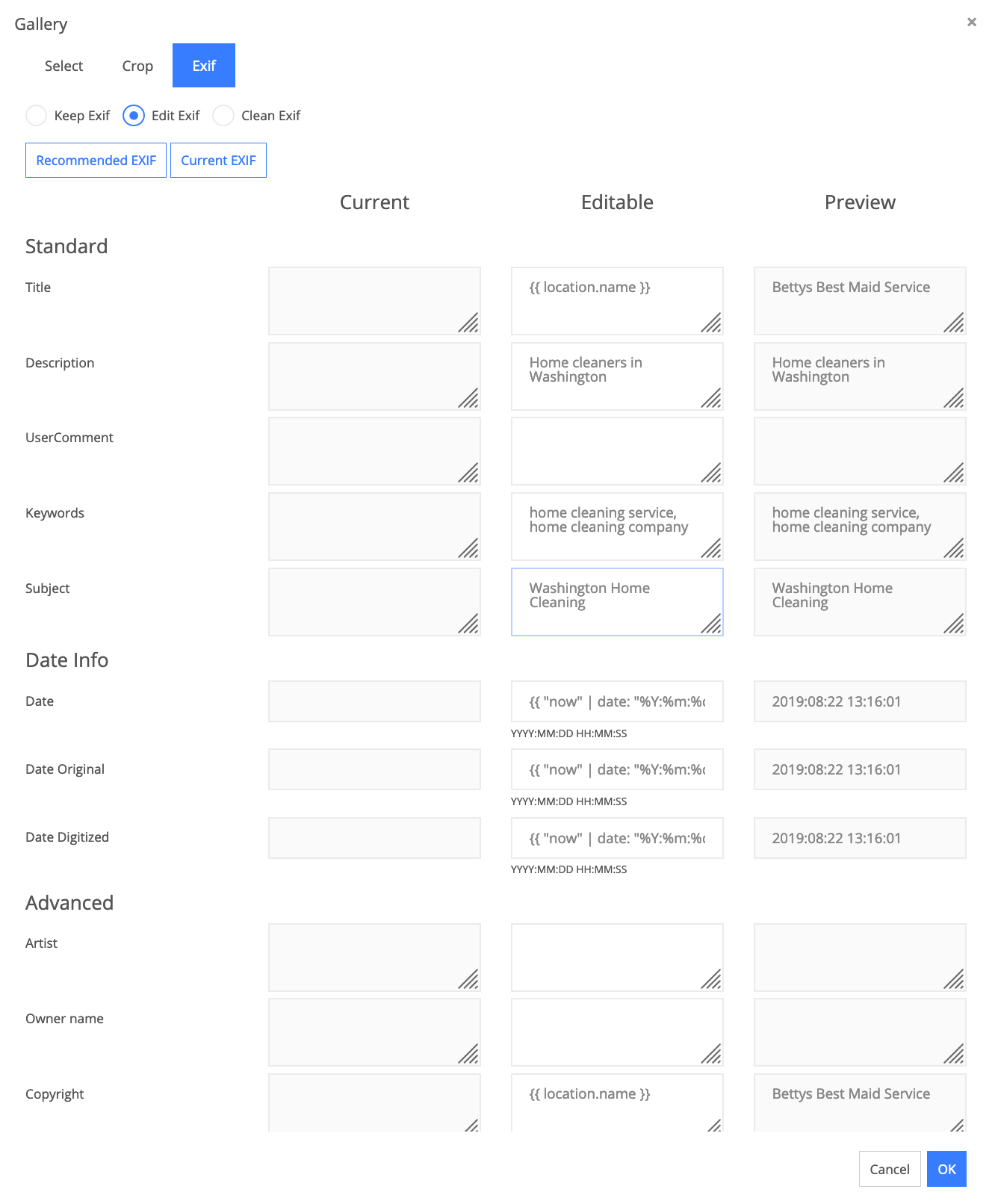The width and height of the screenshot is (995, 1204).
Task: Click resize handle of editable Title field
Action: coord(712,323)
